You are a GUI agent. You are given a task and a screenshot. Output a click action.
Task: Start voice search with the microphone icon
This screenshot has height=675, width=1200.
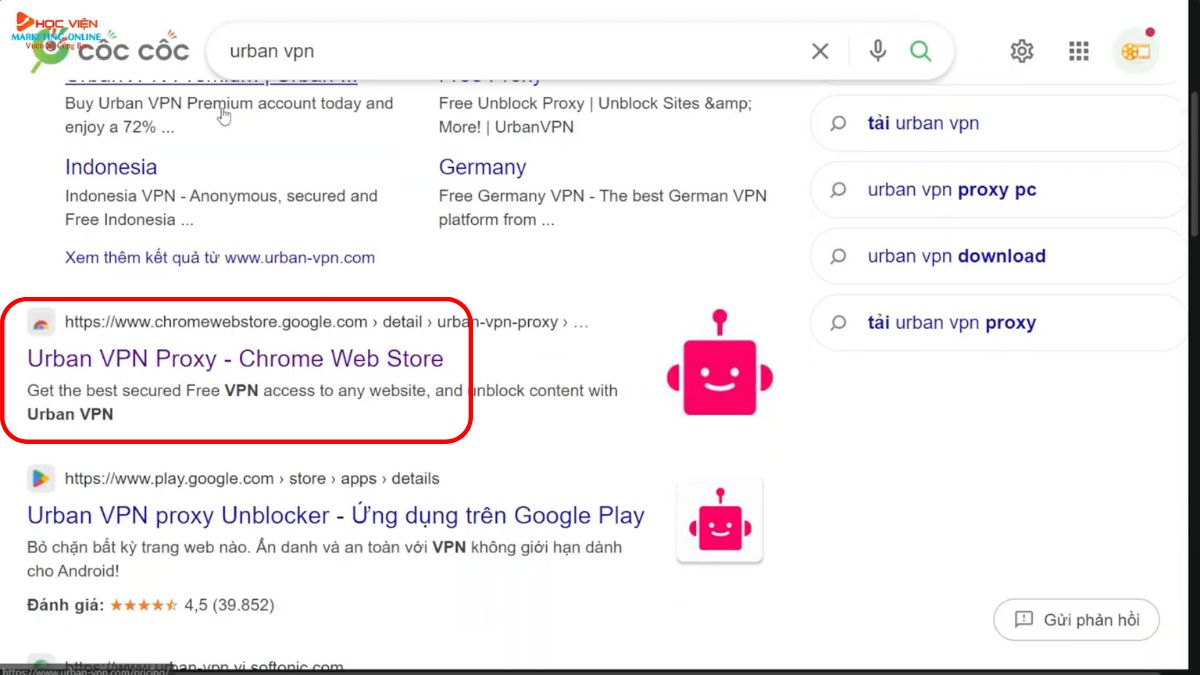tap(878, 51)
